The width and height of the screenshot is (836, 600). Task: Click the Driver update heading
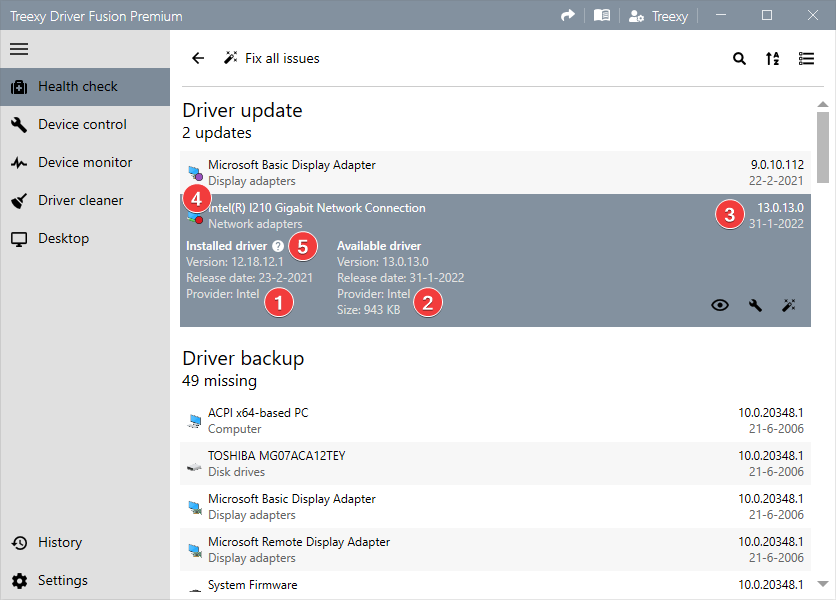[x=242, y=110]
